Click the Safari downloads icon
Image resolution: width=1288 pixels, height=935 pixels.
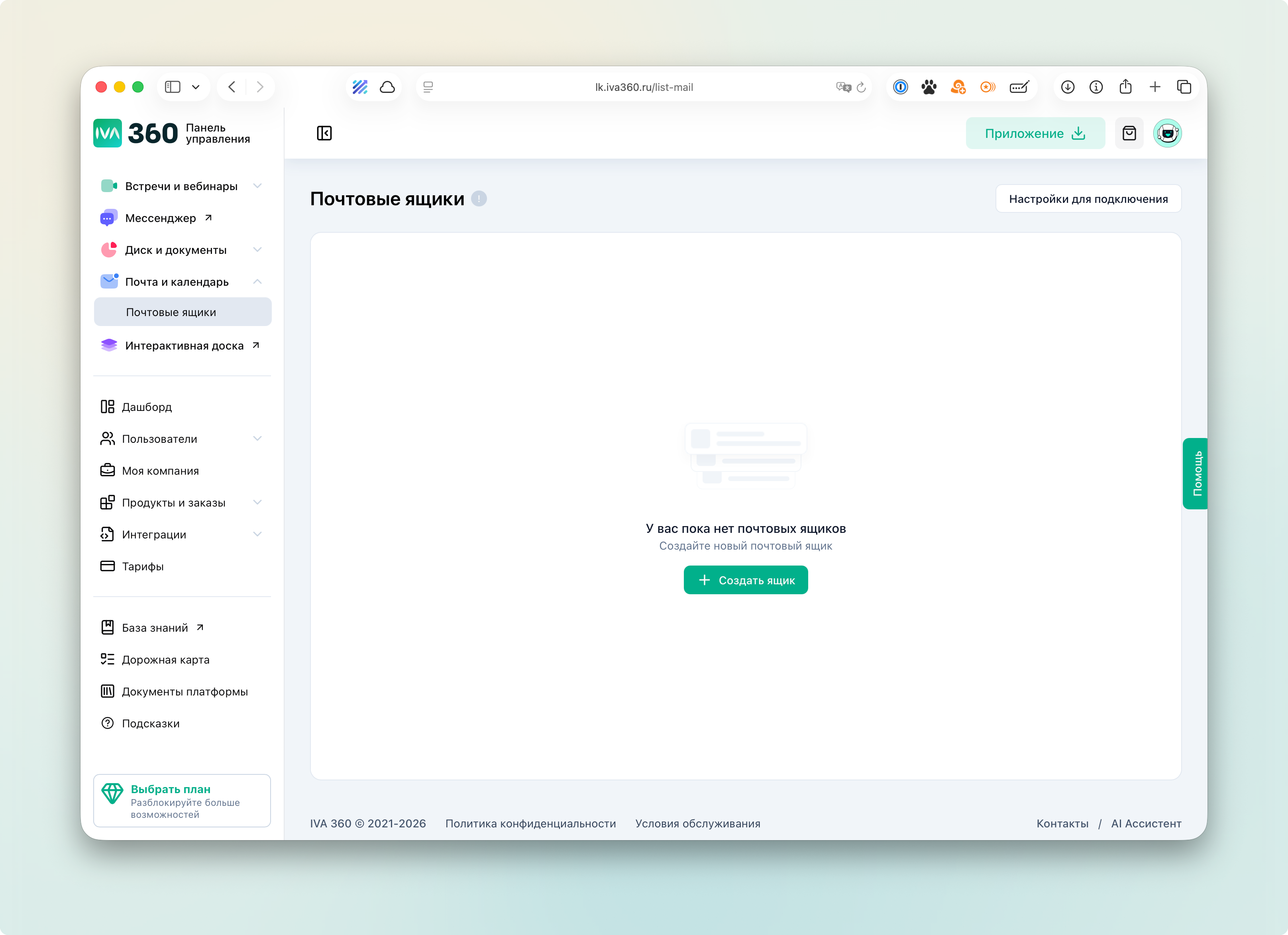click(1068, 87)
